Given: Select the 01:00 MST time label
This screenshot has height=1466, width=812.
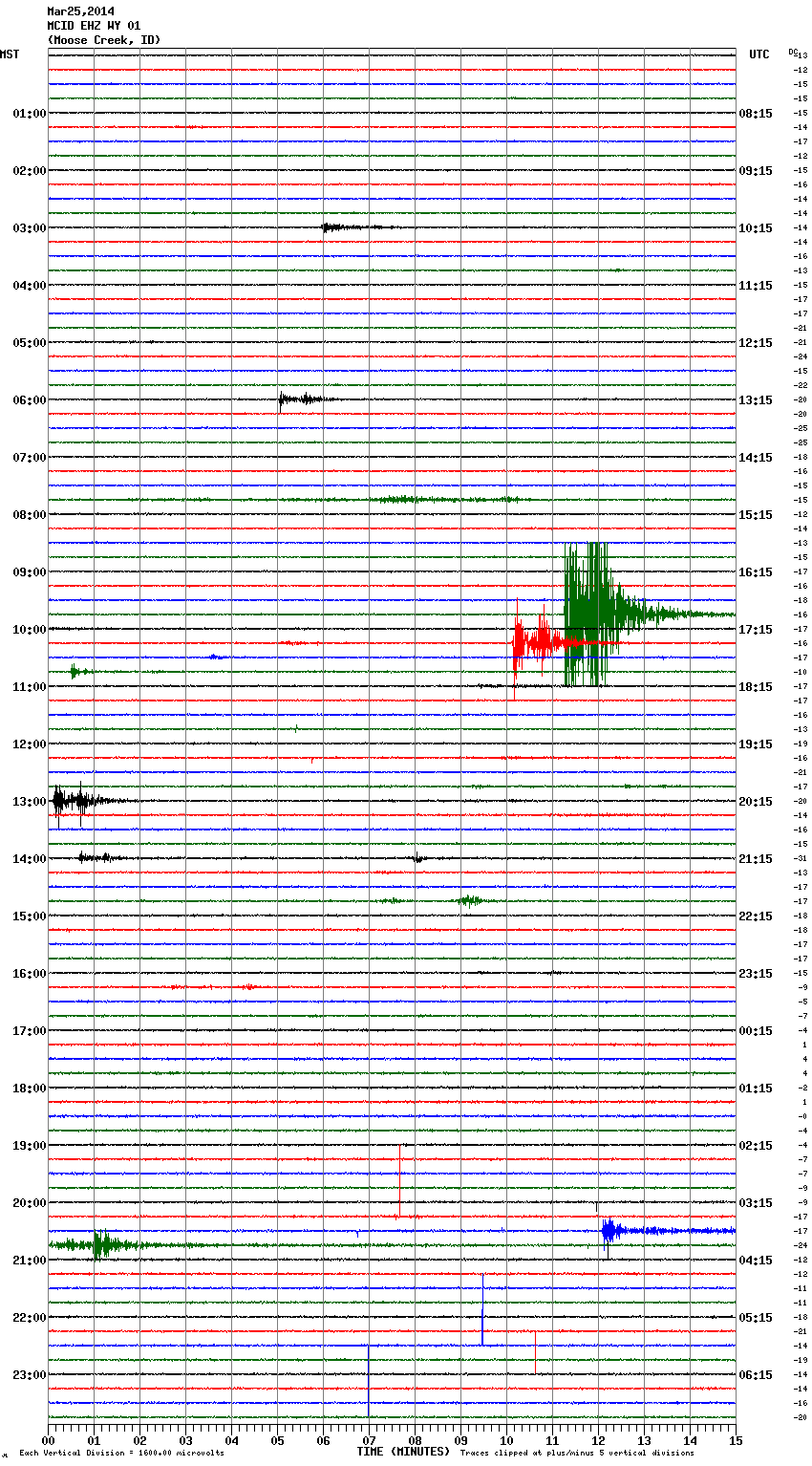Looking at the screenshot, I should click(x=29, y=114).
